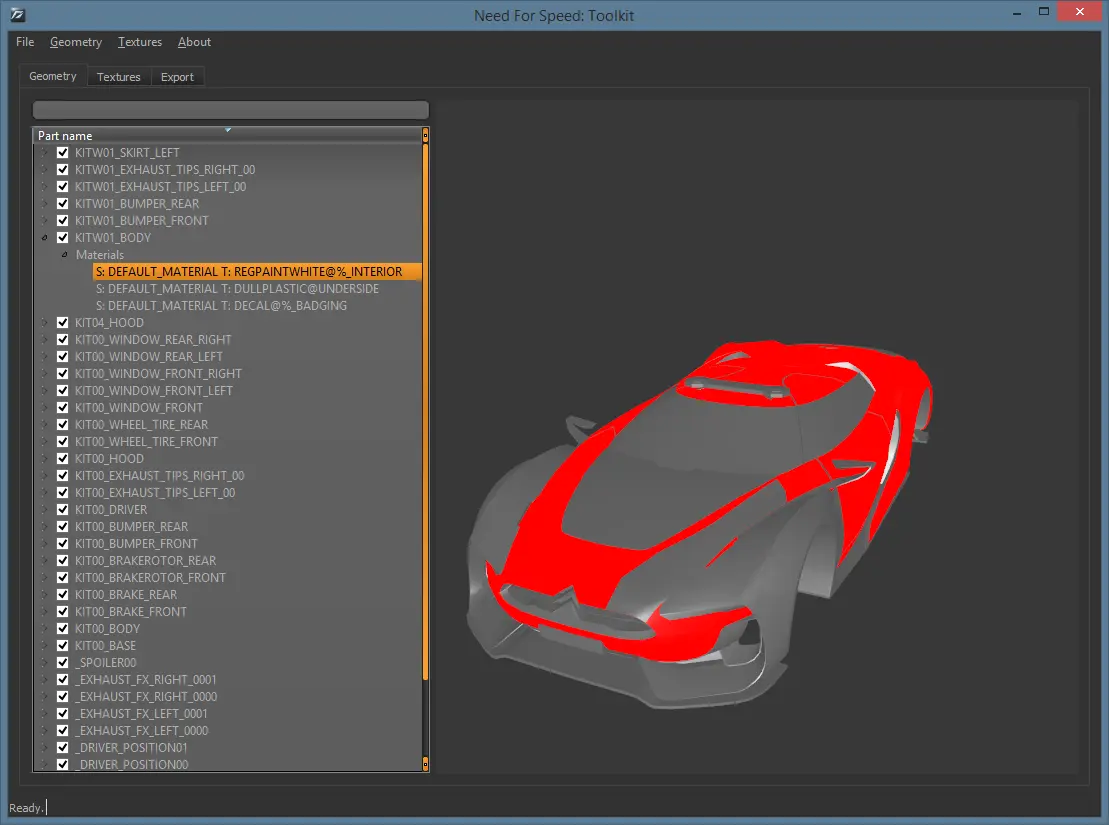The image size is (1109, 825).
Task: Expand the _EXHAUST_FX_RIGHT_0001 node
Action: click(45, 679)
